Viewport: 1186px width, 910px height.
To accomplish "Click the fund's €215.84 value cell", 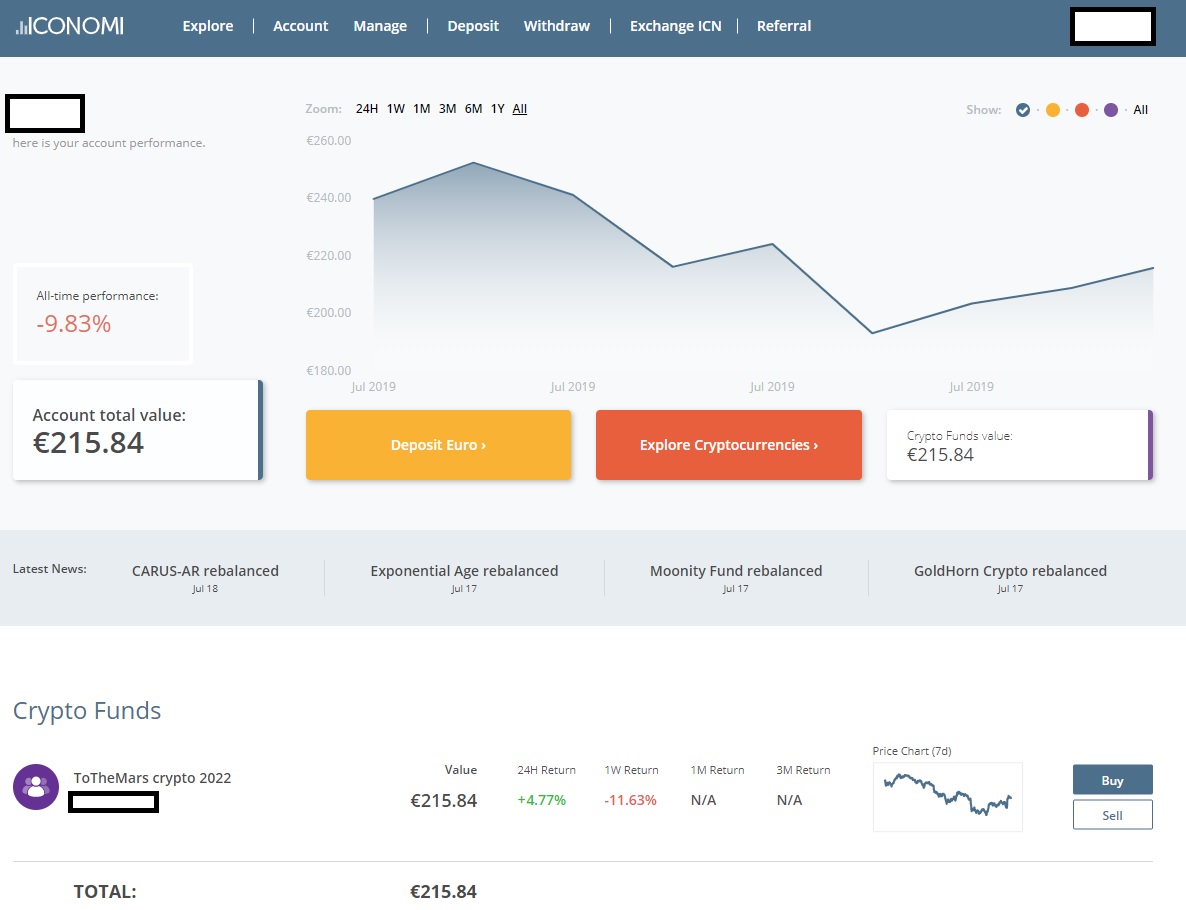I will (x=443, y=800).
